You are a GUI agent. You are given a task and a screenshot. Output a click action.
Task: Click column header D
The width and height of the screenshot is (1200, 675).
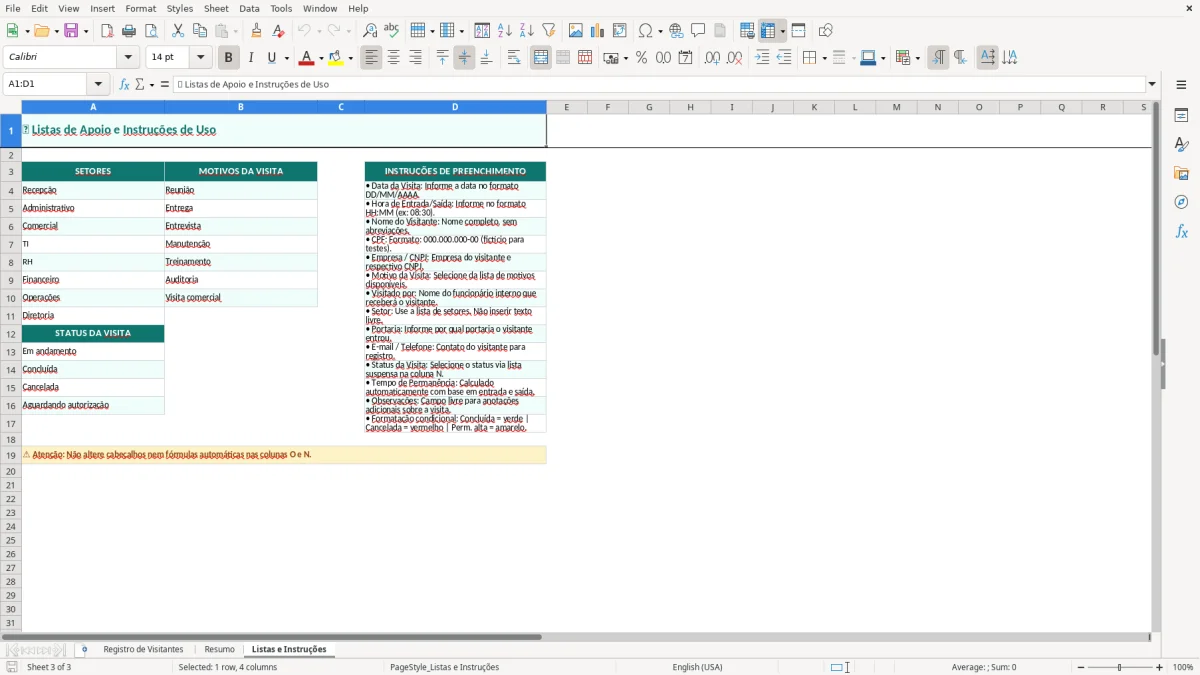point(455,107)
